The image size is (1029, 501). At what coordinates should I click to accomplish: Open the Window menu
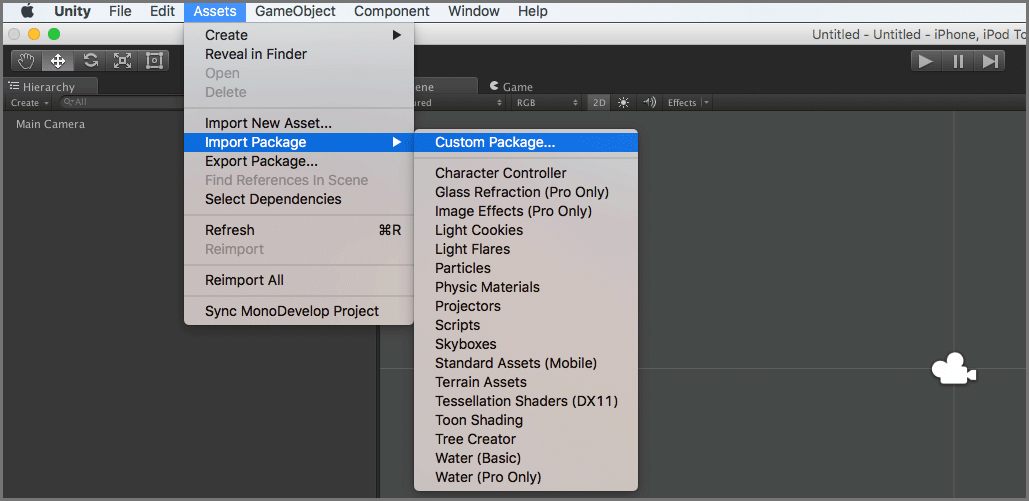coord(474,11)
